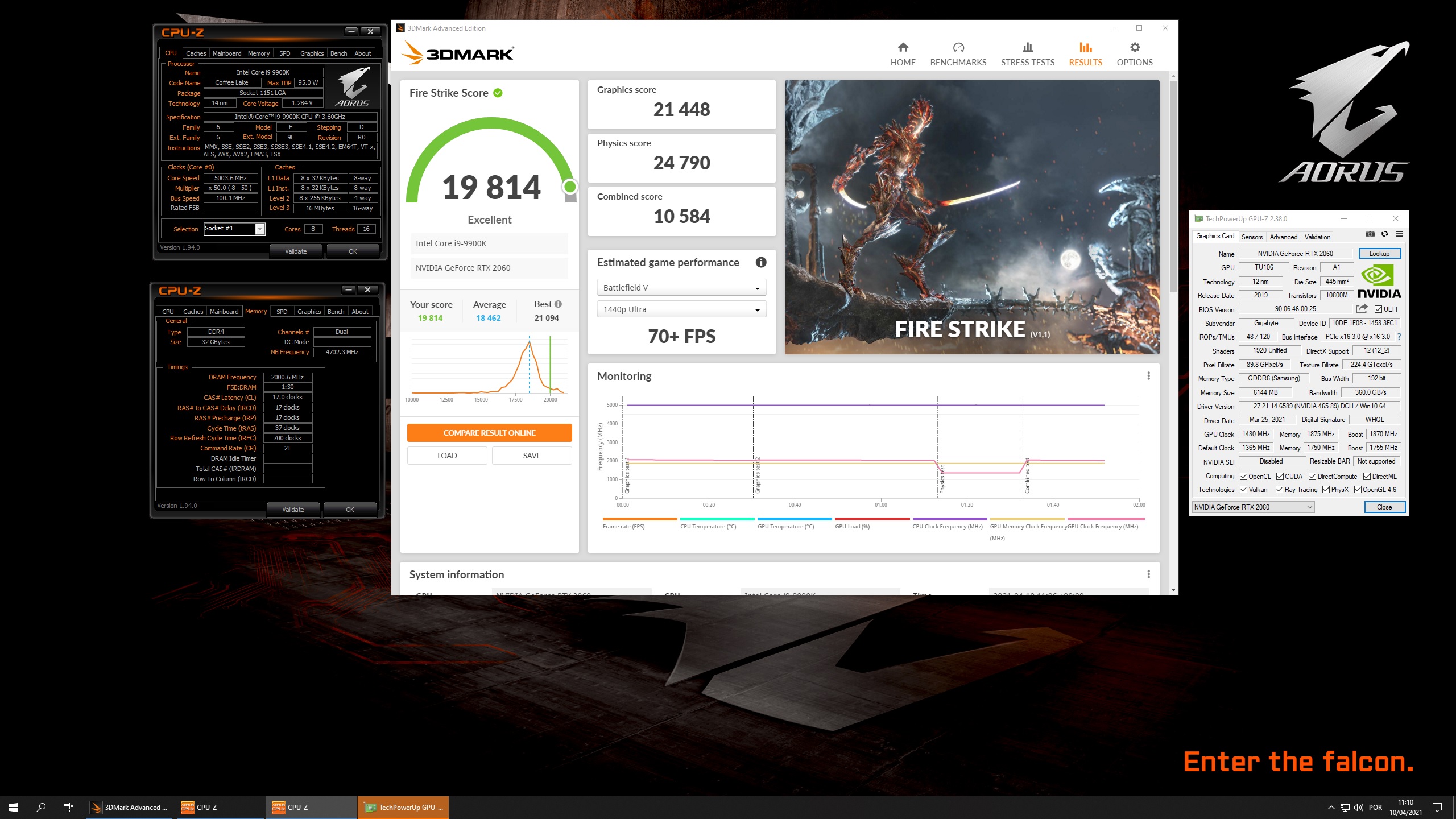Click the LOAD button in 3DMark
Screen dimensions: 1456x819
pos(447,456)
